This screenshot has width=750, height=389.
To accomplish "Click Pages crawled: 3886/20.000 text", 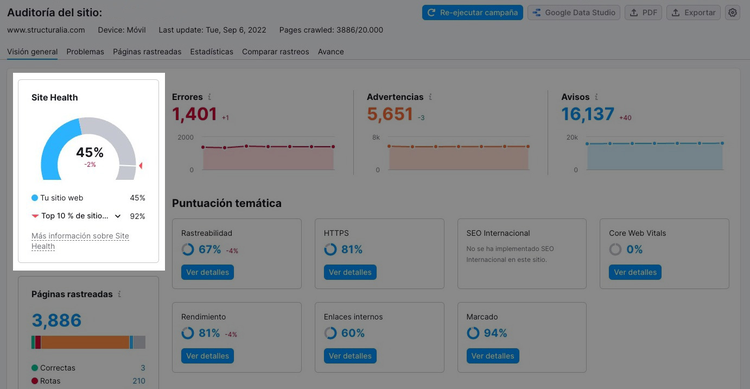I will pyautogui.click(x=331, y=30).
